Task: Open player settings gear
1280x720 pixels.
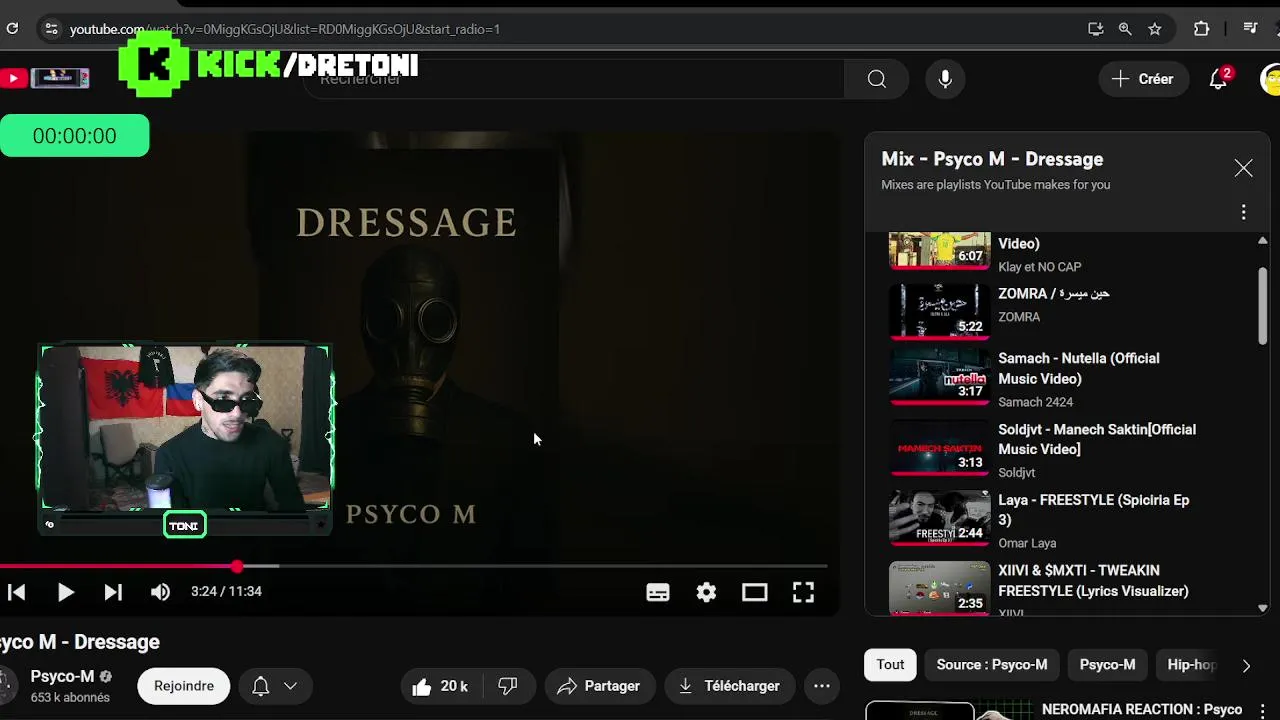Action: click(706, 592)
